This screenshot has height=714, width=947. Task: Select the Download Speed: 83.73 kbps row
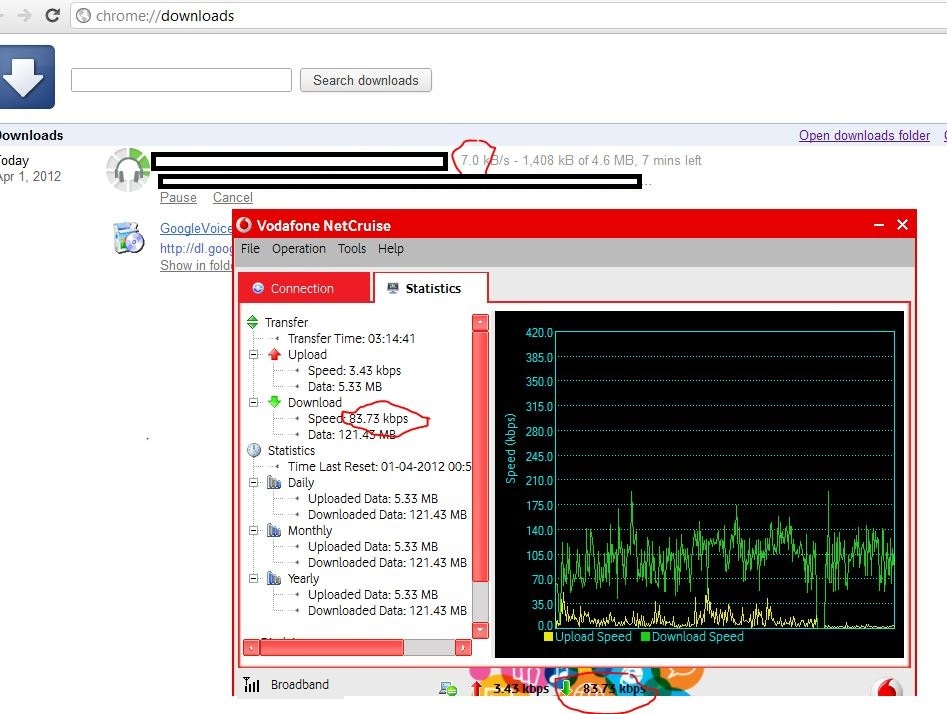(x=358, y=418)
